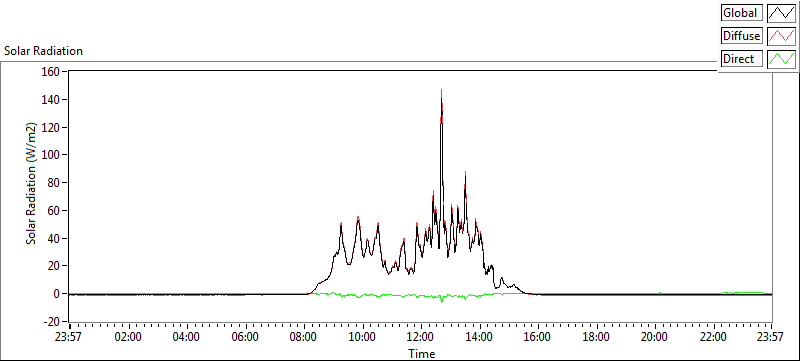Viewport: 800px width, 361px height.
Task: Click the 16:00 time tick label
Action: coord(538,337)
